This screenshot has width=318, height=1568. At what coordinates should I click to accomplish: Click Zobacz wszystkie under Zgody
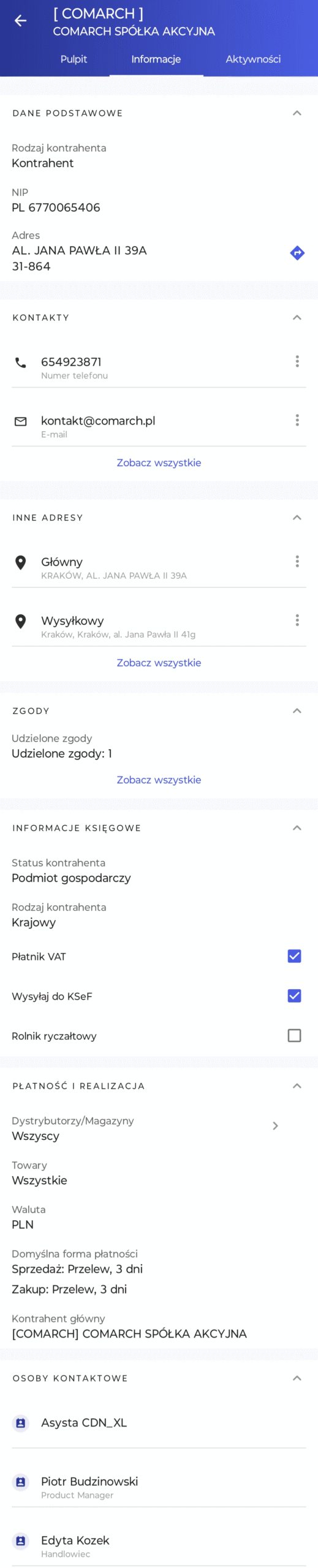click(159, 780)
